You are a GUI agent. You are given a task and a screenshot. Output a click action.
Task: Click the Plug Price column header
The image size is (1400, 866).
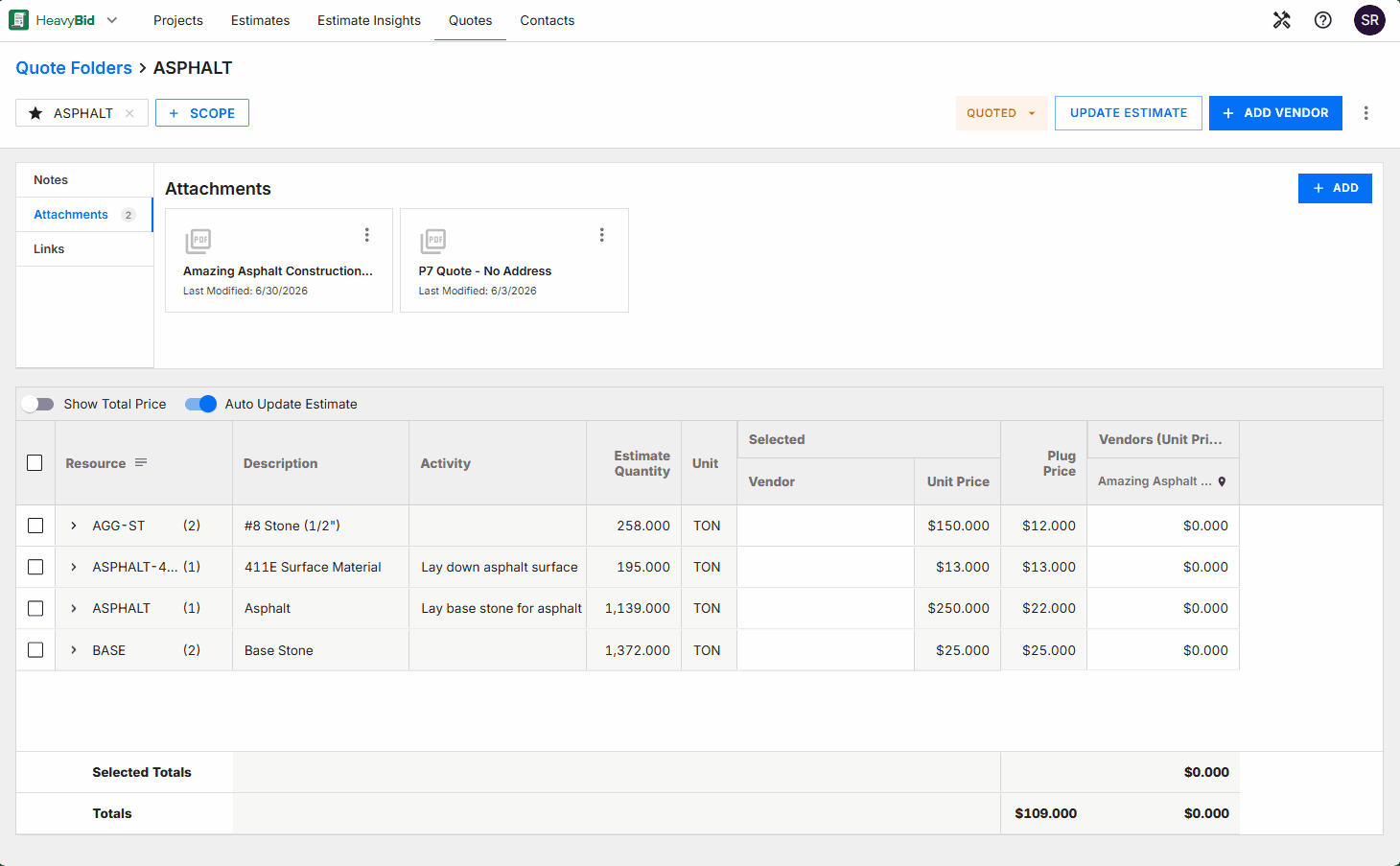click(1044, 463)
